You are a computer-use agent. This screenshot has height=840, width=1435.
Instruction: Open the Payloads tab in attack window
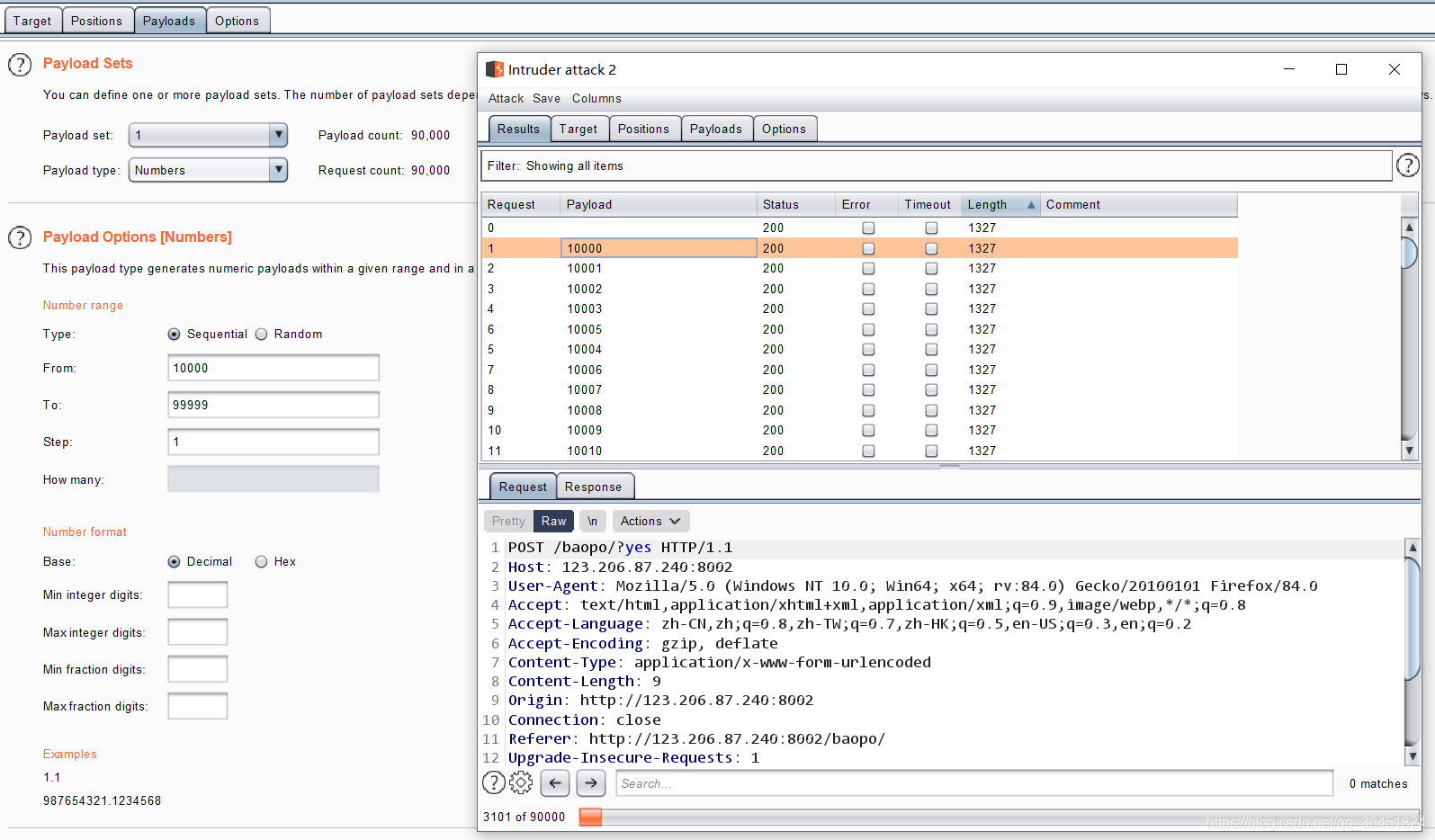pos(716,129)
